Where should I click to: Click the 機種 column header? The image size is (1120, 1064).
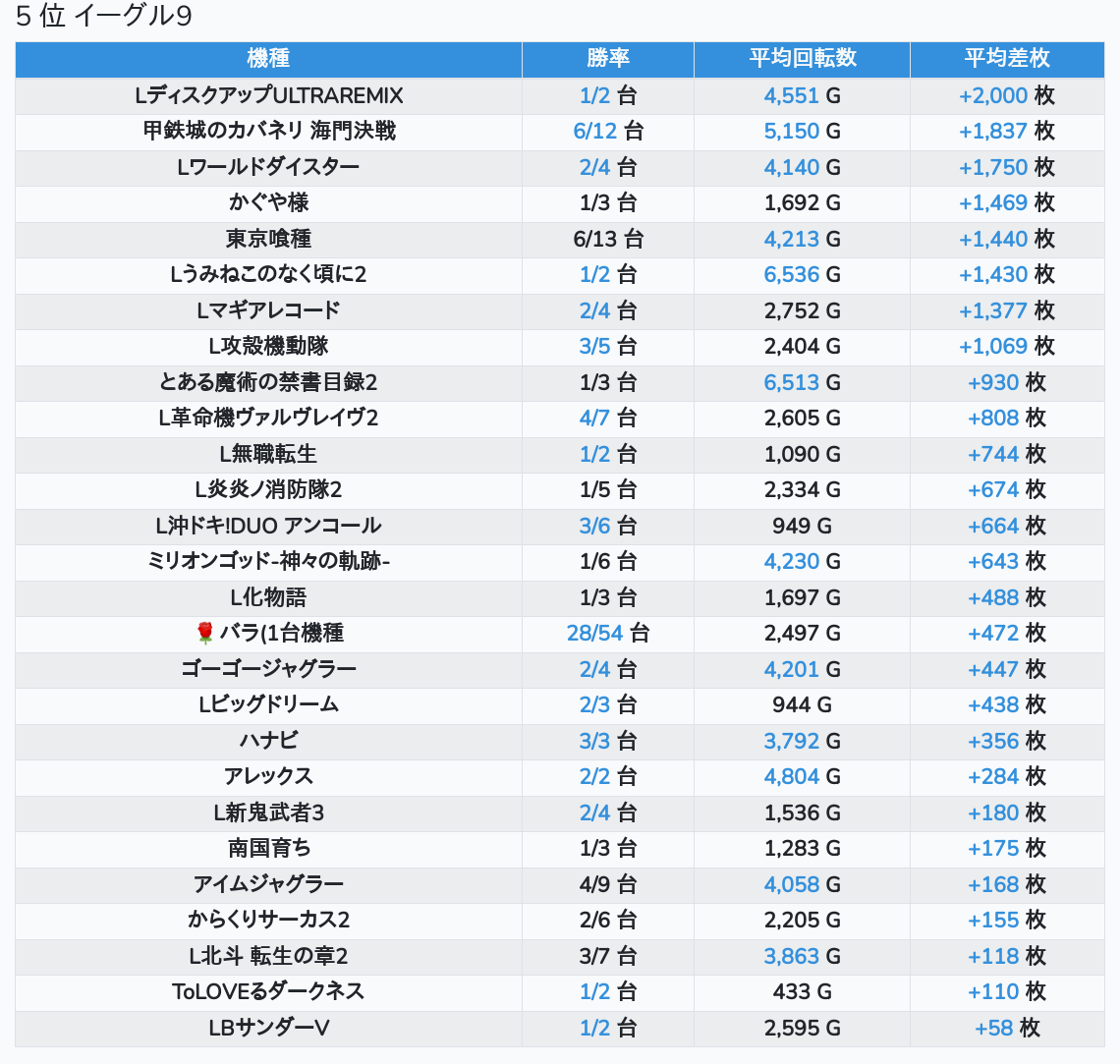[x=268, y=59]
